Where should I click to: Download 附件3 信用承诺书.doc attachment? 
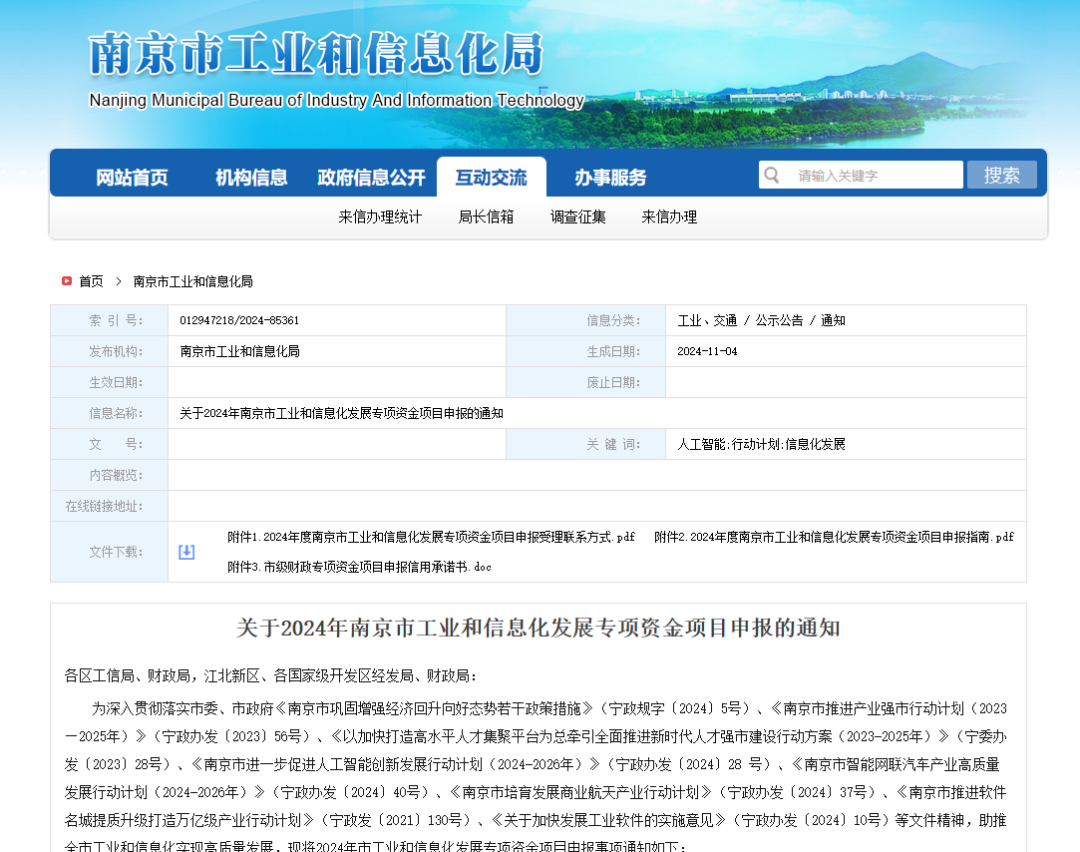[x=359, y=567]
